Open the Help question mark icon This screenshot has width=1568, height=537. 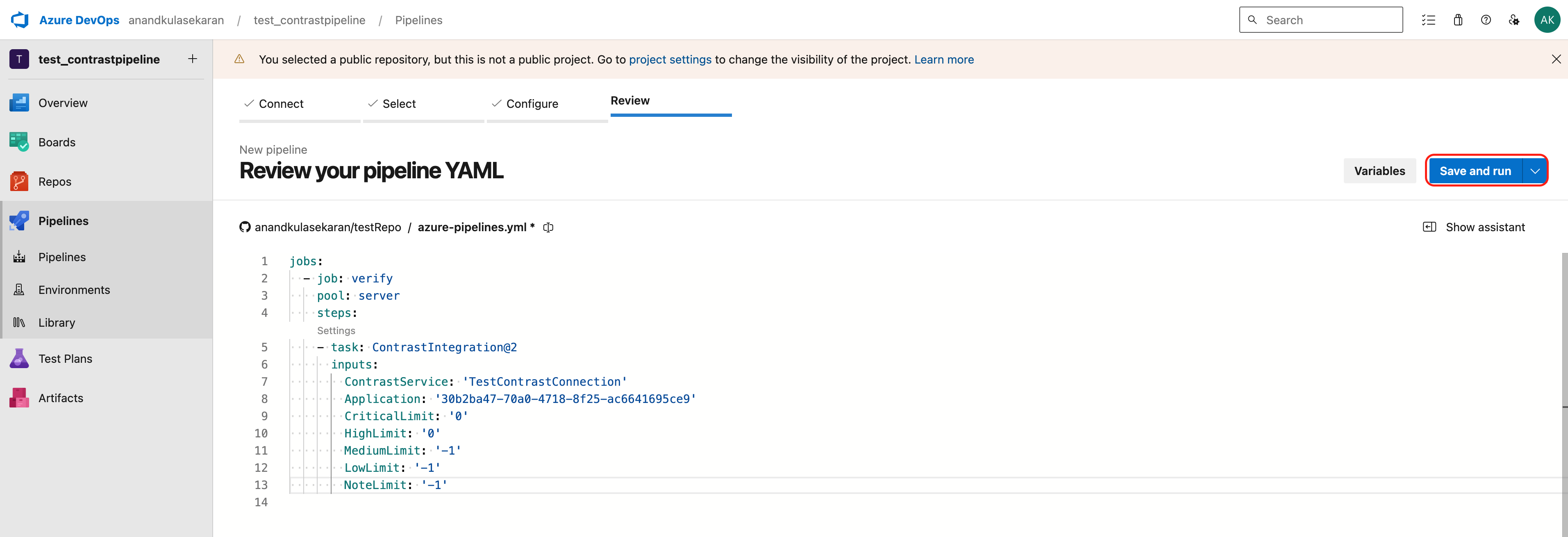pos(1486,20)
